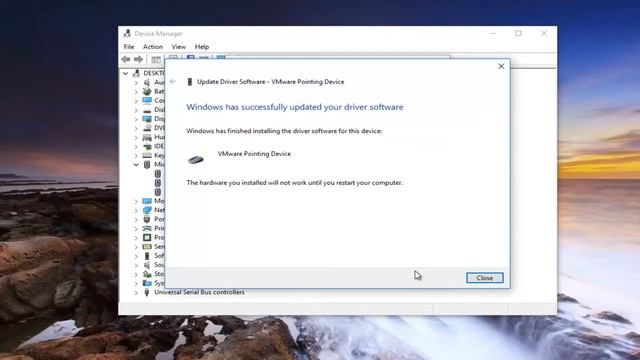Select the Human Interface Devices icon
Image resolution: width=640 pixels, height=360 pixels.
coord(147,137)
